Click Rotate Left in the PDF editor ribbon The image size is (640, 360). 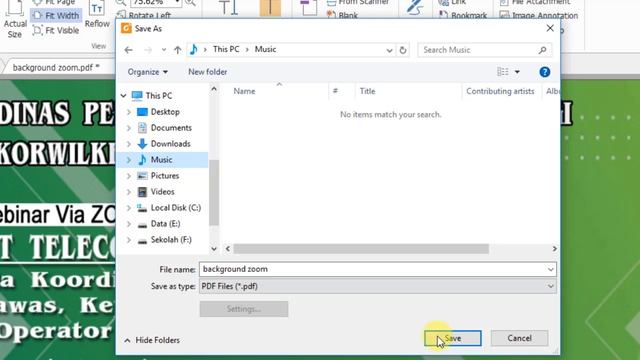[144, 16]
